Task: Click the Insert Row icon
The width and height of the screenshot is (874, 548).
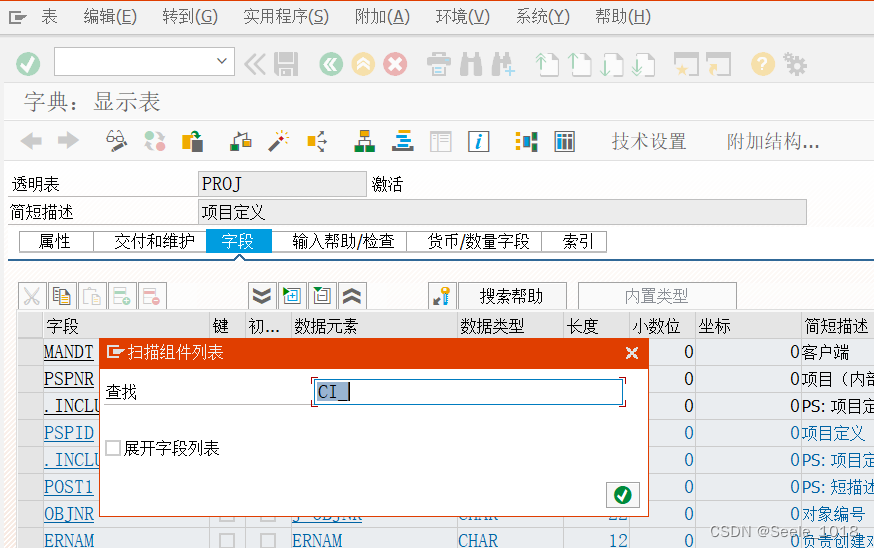Action: [122, 296]
